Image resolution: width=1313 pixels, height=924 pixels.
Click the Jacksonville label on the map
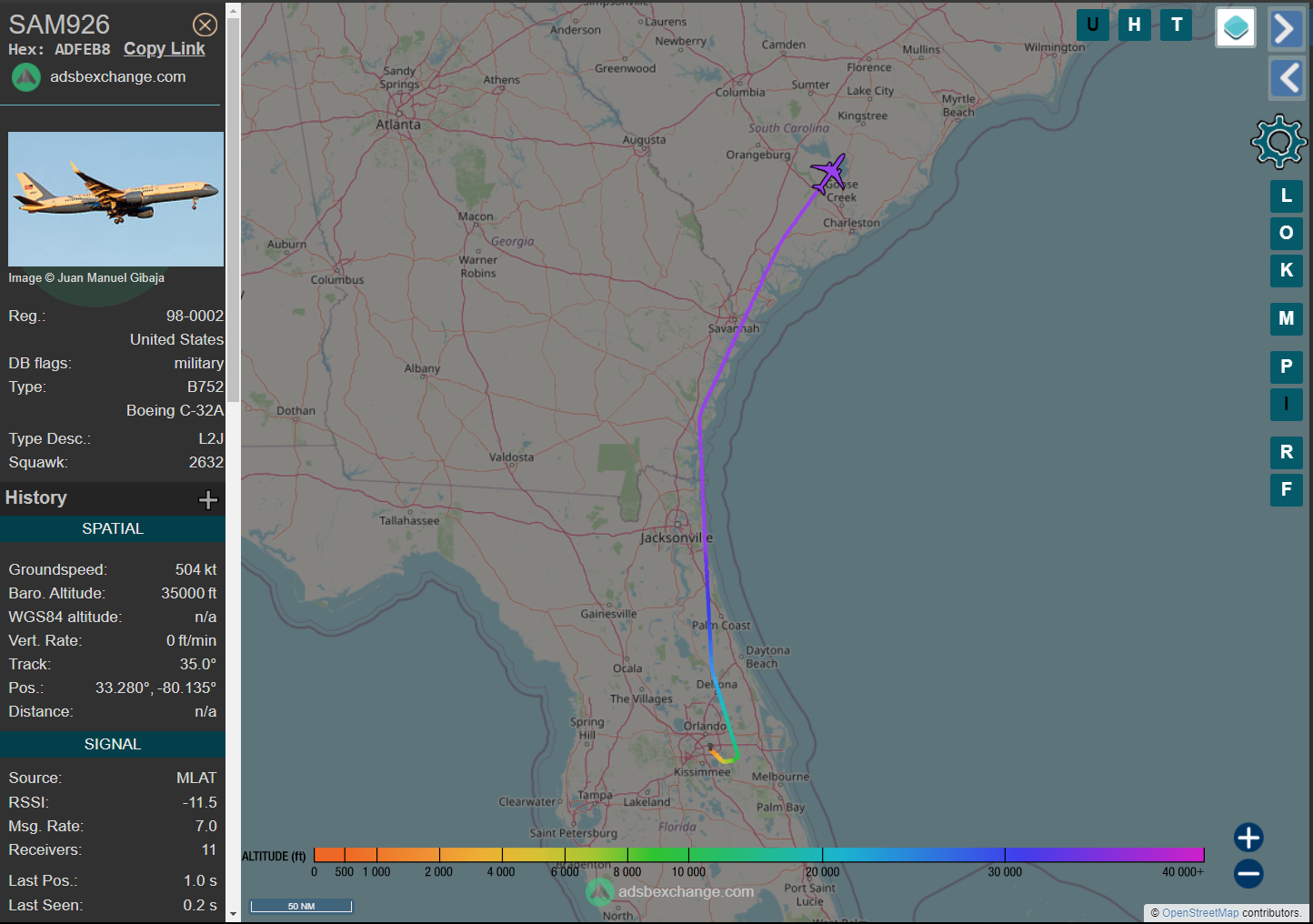[677, 537]
